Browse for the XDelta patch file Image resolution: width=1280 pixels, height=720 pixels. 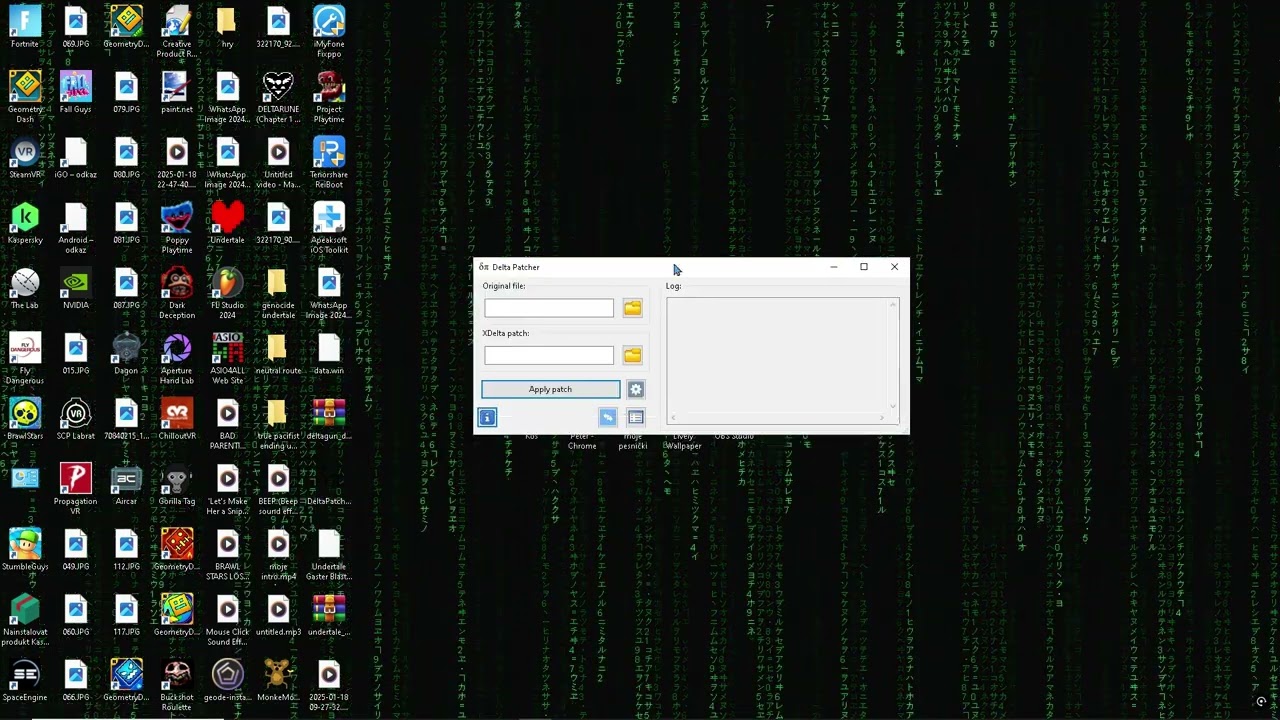[632, 355]
